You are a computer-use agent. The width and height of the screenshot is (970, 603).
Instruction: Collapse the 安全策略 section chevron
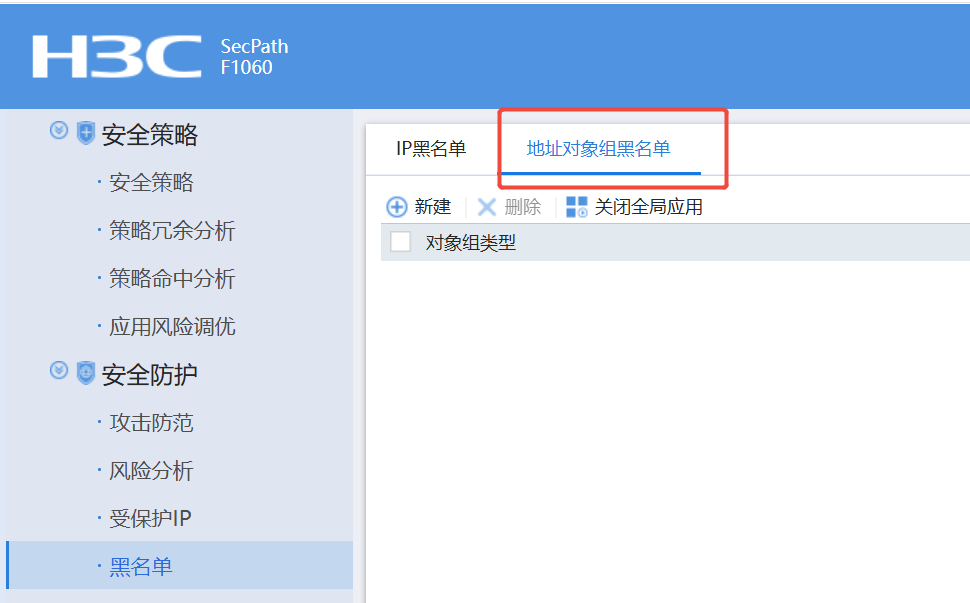point(59,132)
